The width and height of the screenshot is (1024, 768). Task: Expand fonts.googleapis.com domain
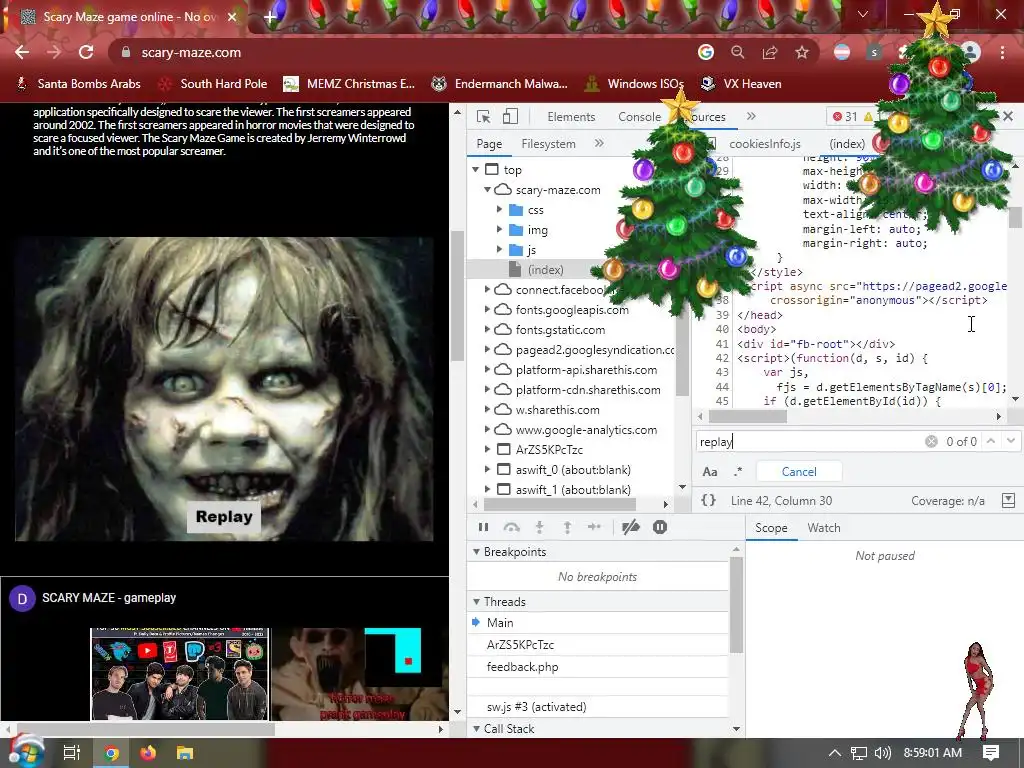[487, 310]
